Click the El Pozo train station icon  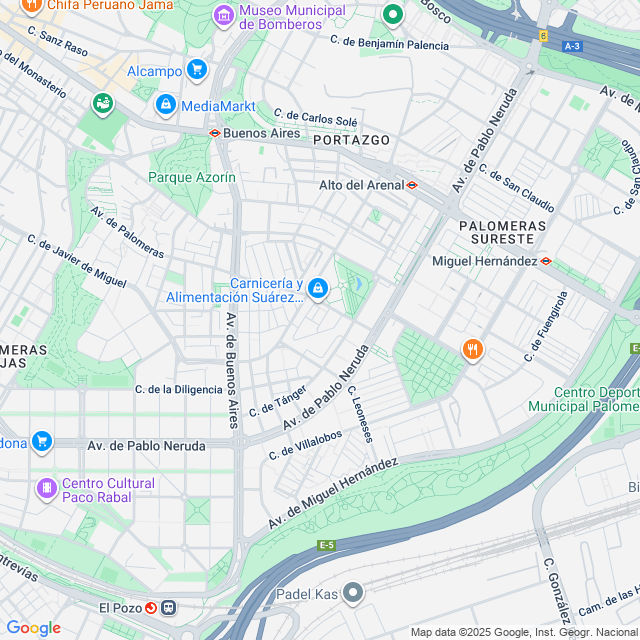tap(168, 608)
